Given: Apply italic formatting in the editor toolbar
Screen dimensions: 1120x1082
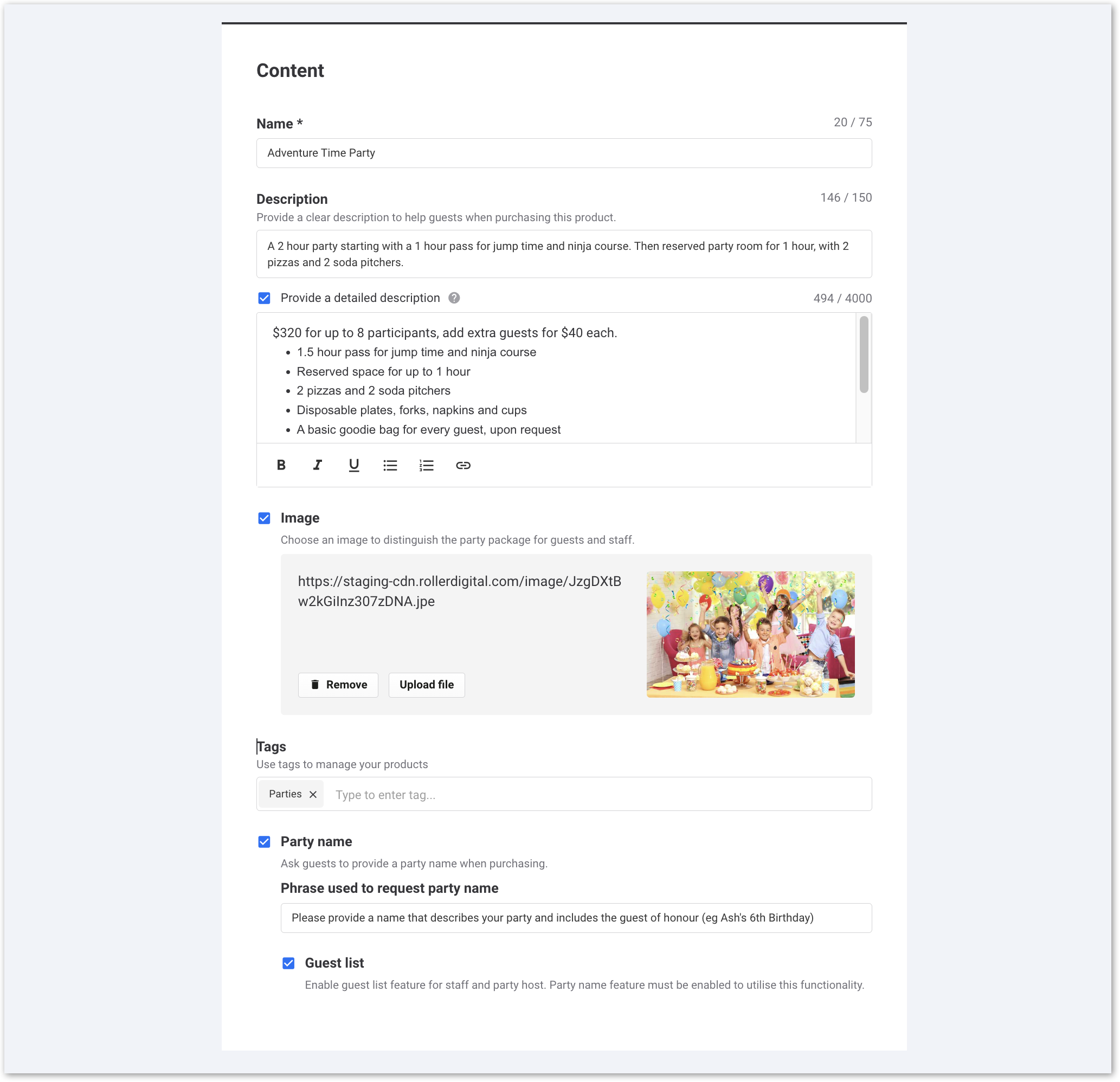Looking at the screenshot, I should (x=318, y=465).
